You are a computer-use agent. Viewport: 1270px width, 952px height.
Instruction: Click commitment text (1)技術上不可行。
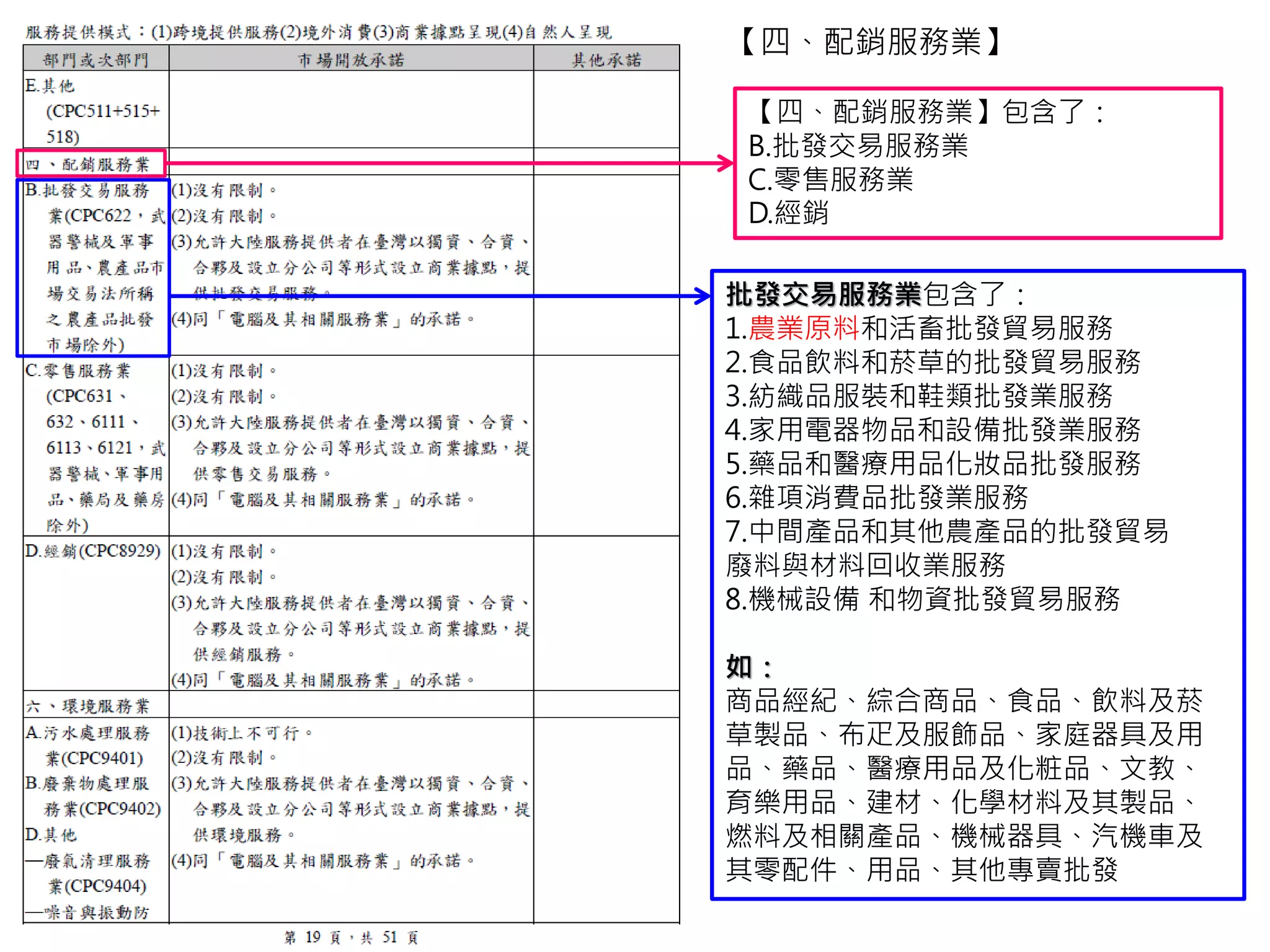click(242, 733)
